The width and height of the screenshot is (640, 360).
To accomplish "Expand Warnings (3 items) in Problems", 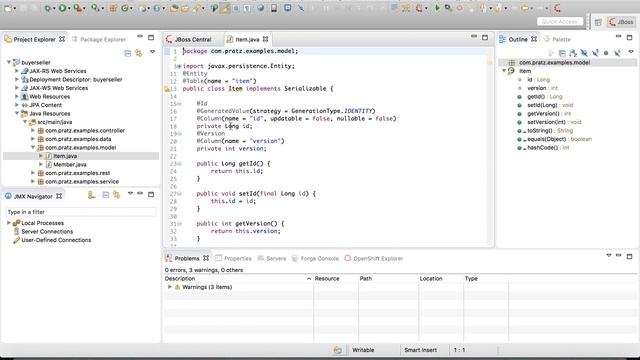I will click(x=170, y=287).
